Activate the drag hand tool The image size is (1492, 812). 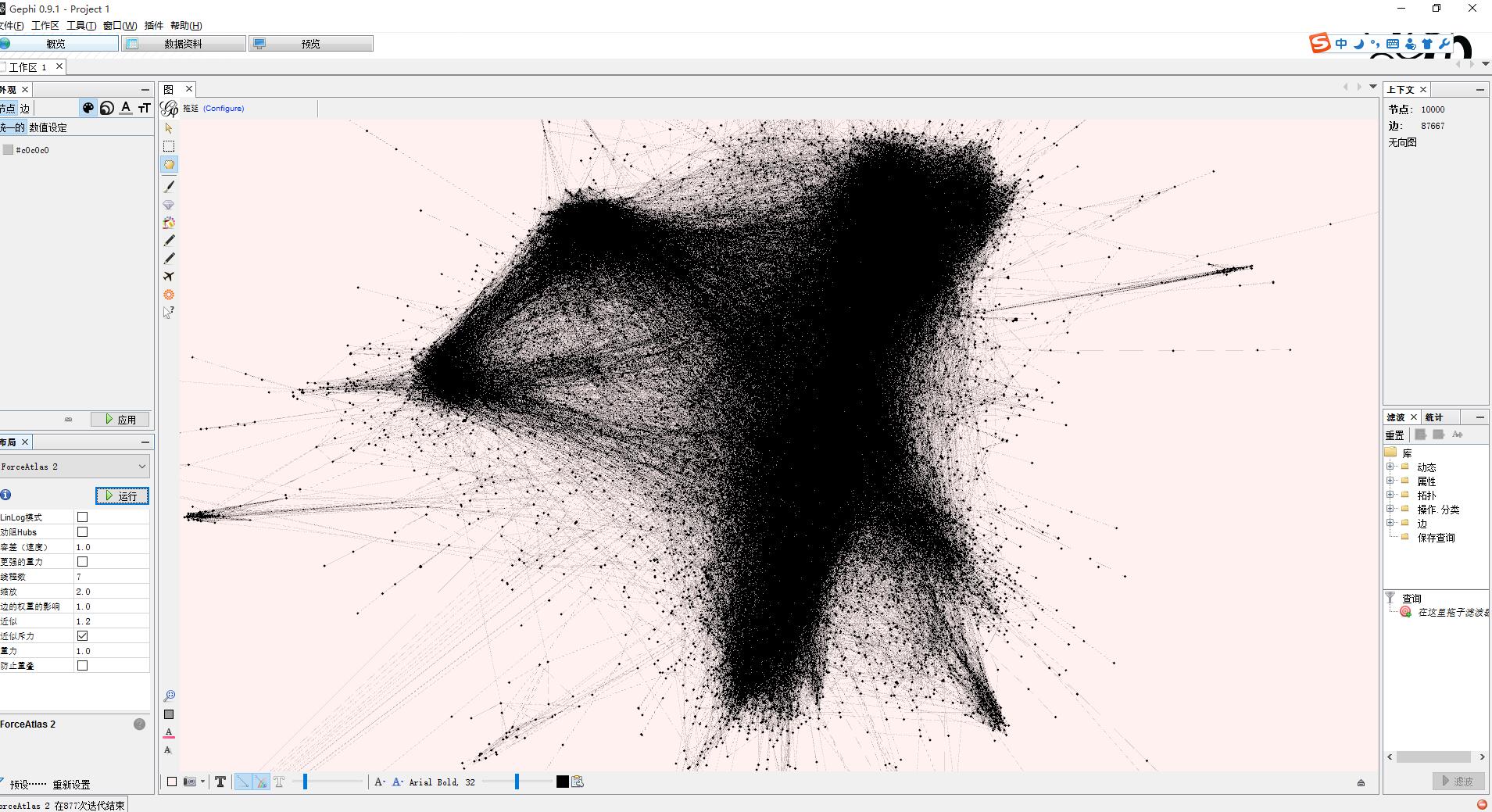coord(169,164)
